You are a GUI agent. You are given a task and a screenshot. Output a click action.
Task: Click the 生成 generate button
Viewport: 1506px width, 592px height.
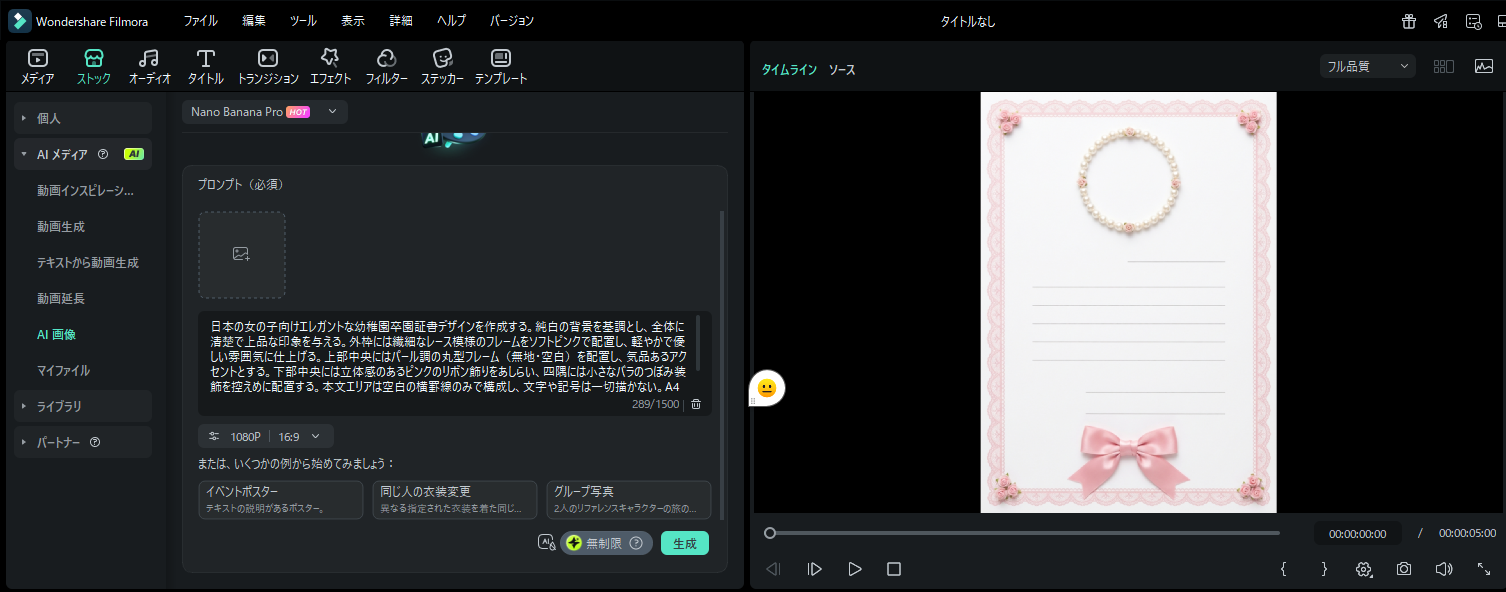684,543
